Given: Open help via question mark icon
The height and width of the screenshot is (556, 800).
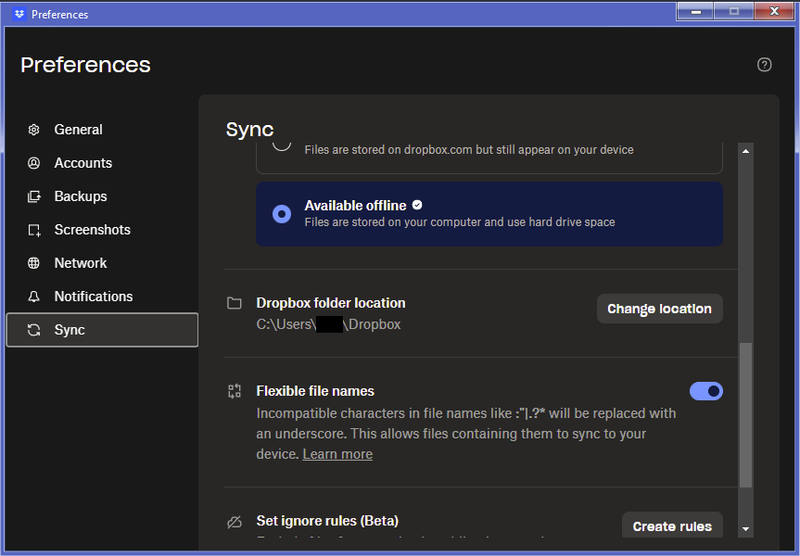Looking at the screenshot, I should [764, 65].
